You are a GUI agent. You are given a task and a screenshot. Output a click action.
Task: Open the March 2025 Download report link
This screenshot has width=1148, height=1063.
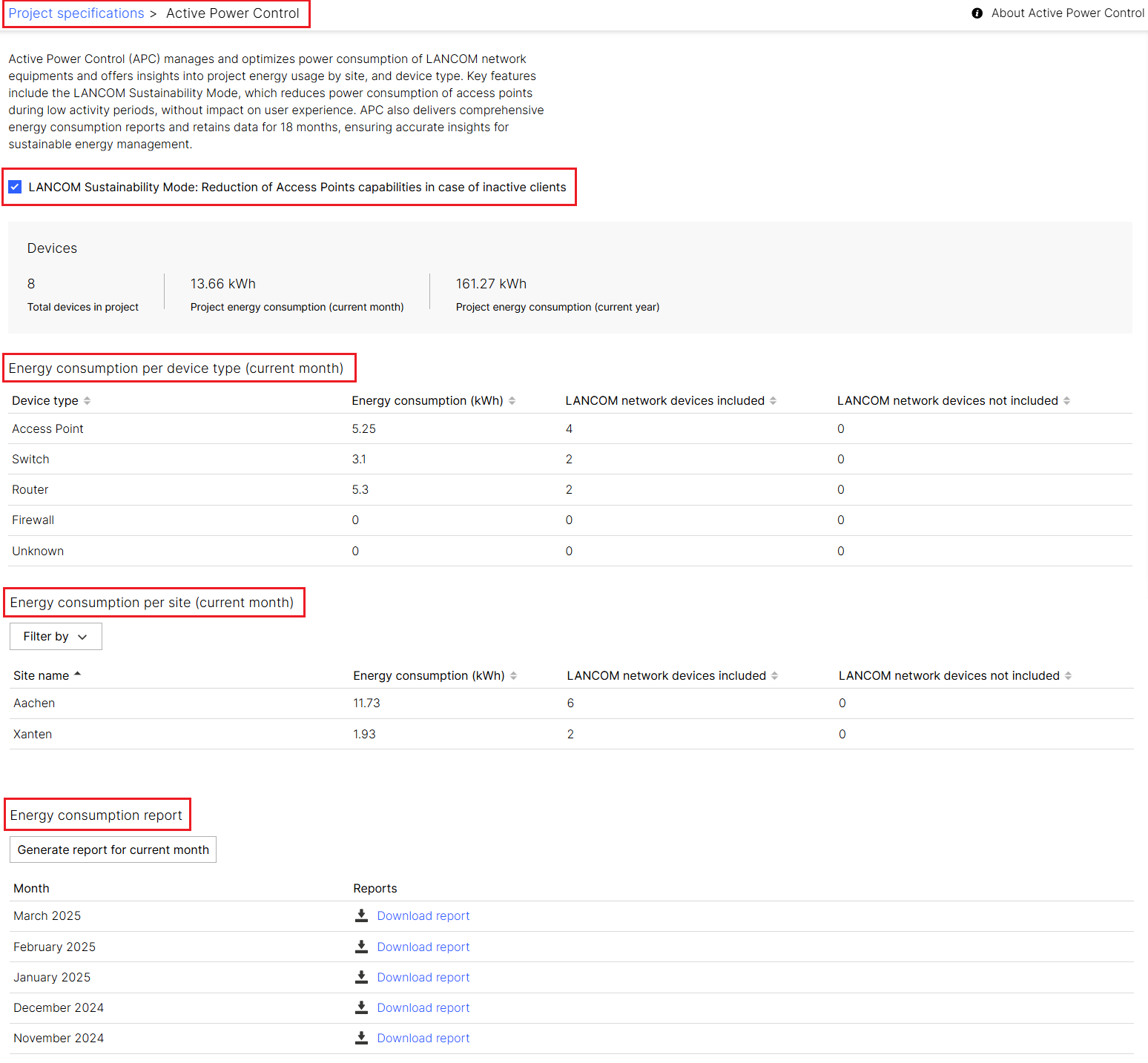(x=423, y=916)
